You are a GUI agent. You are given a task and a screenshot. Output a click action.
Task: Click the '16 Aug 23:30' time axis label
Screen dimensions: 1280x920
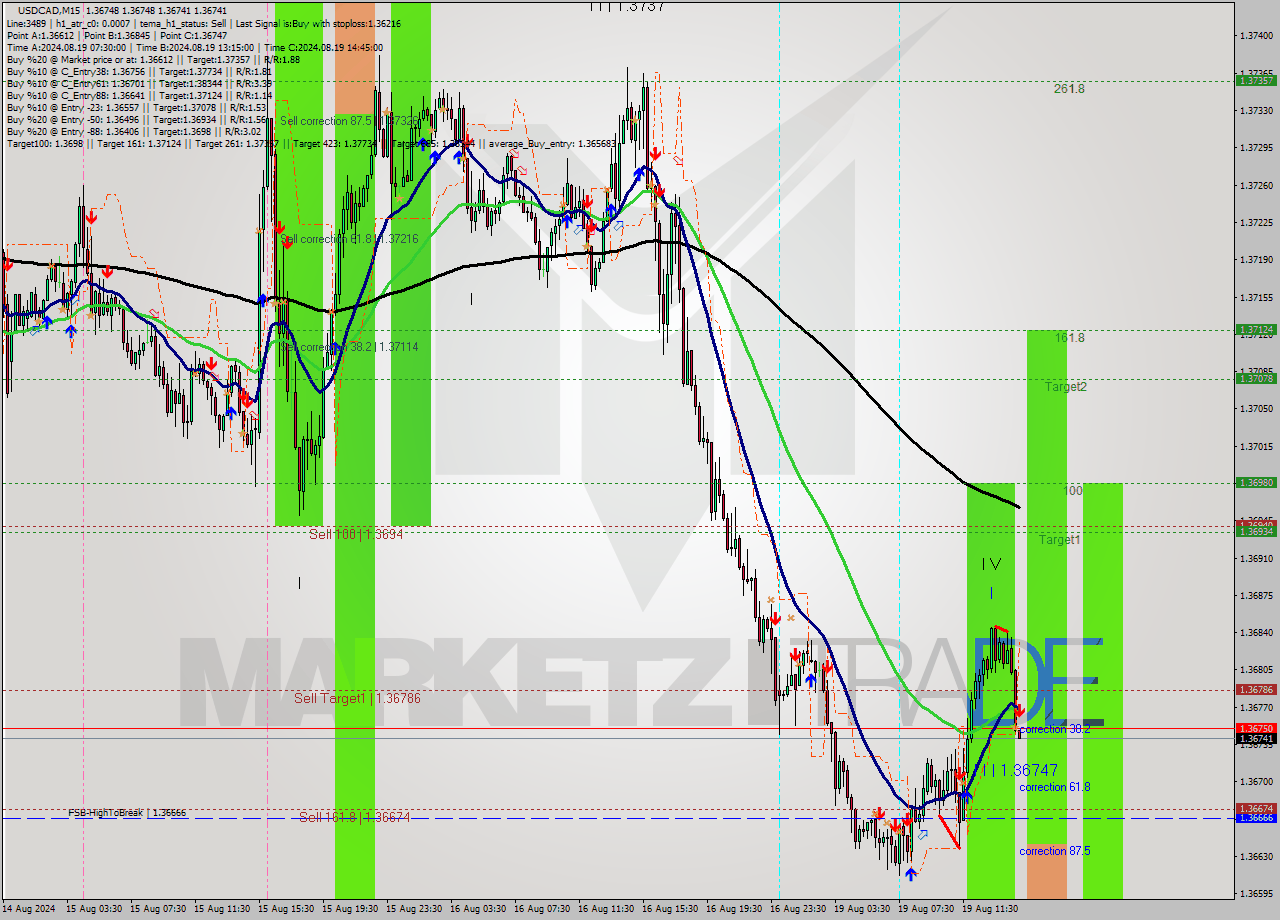click(x=798, y=909)
